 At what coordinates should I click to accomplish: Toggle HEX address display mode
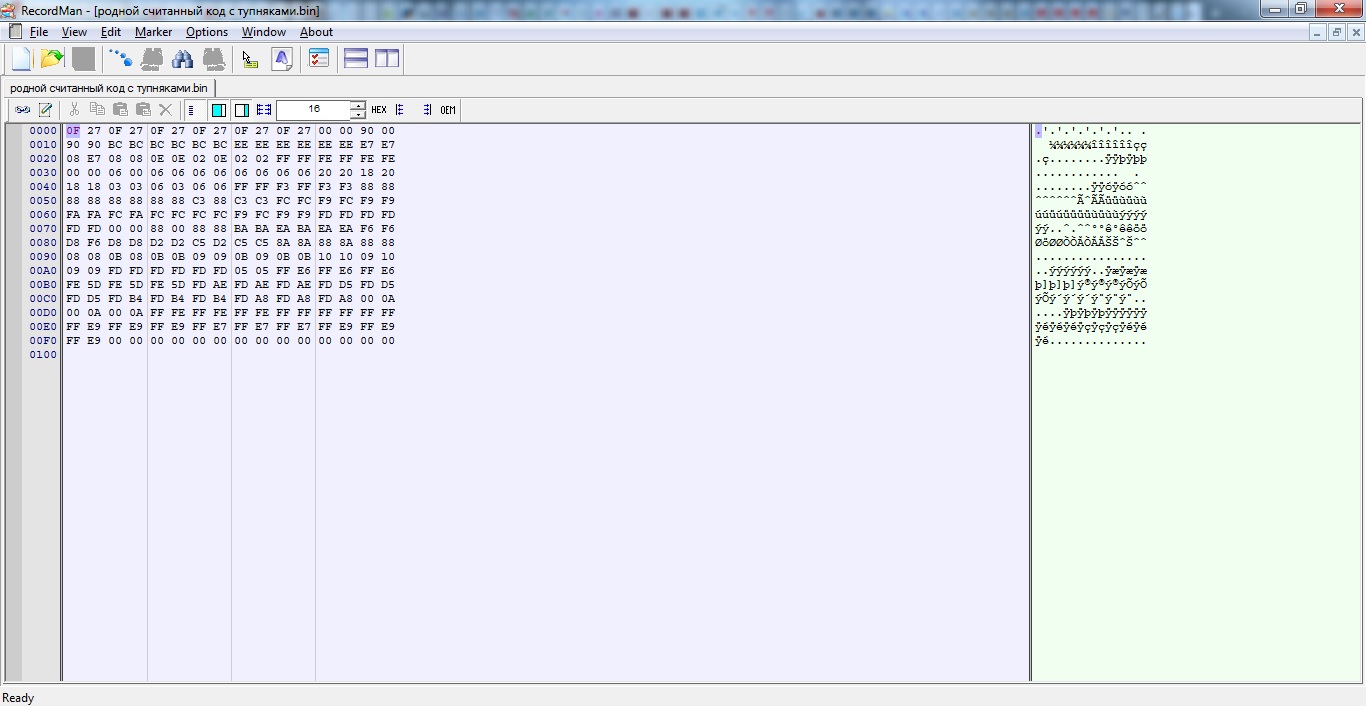379,110
